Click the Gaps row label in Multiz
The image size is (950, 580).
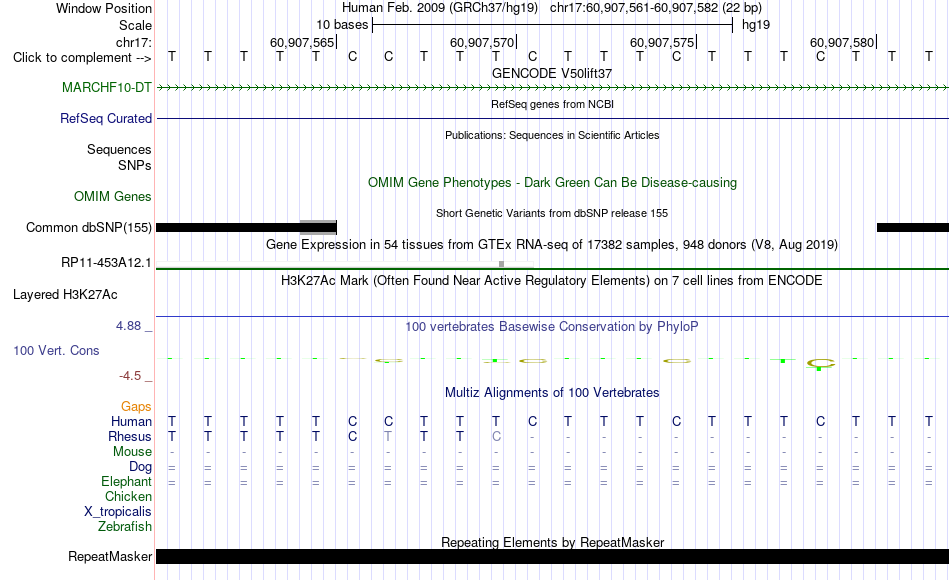pyautogui.click(x=136, y=407)
